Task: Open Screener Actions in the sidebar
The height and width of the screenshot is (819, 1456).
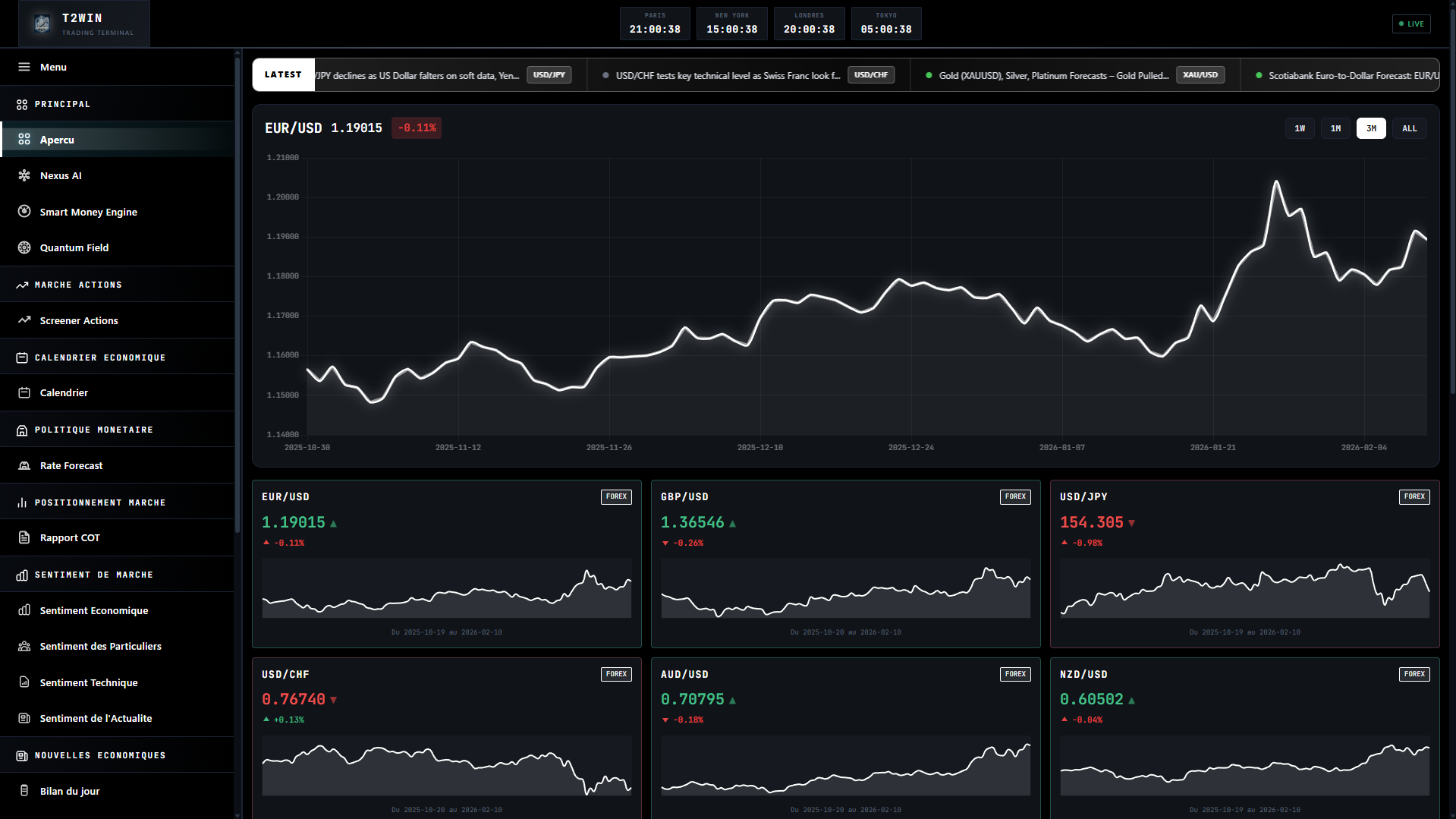Action: tap(79, 320)
